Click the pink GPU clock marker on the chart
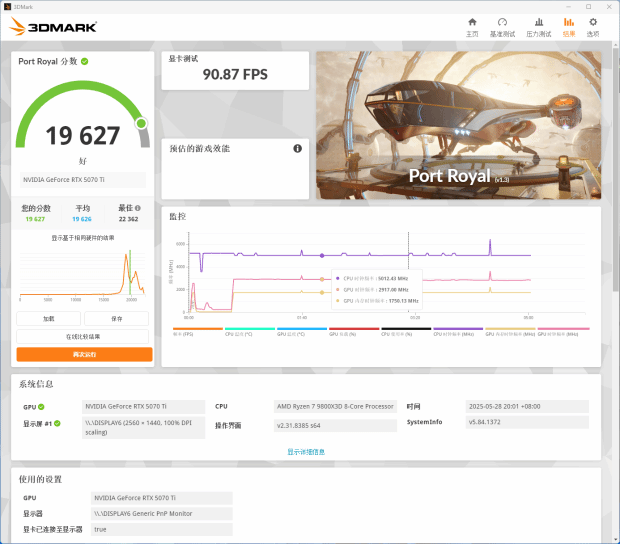620x544 pixels. (x=322, y=280)
